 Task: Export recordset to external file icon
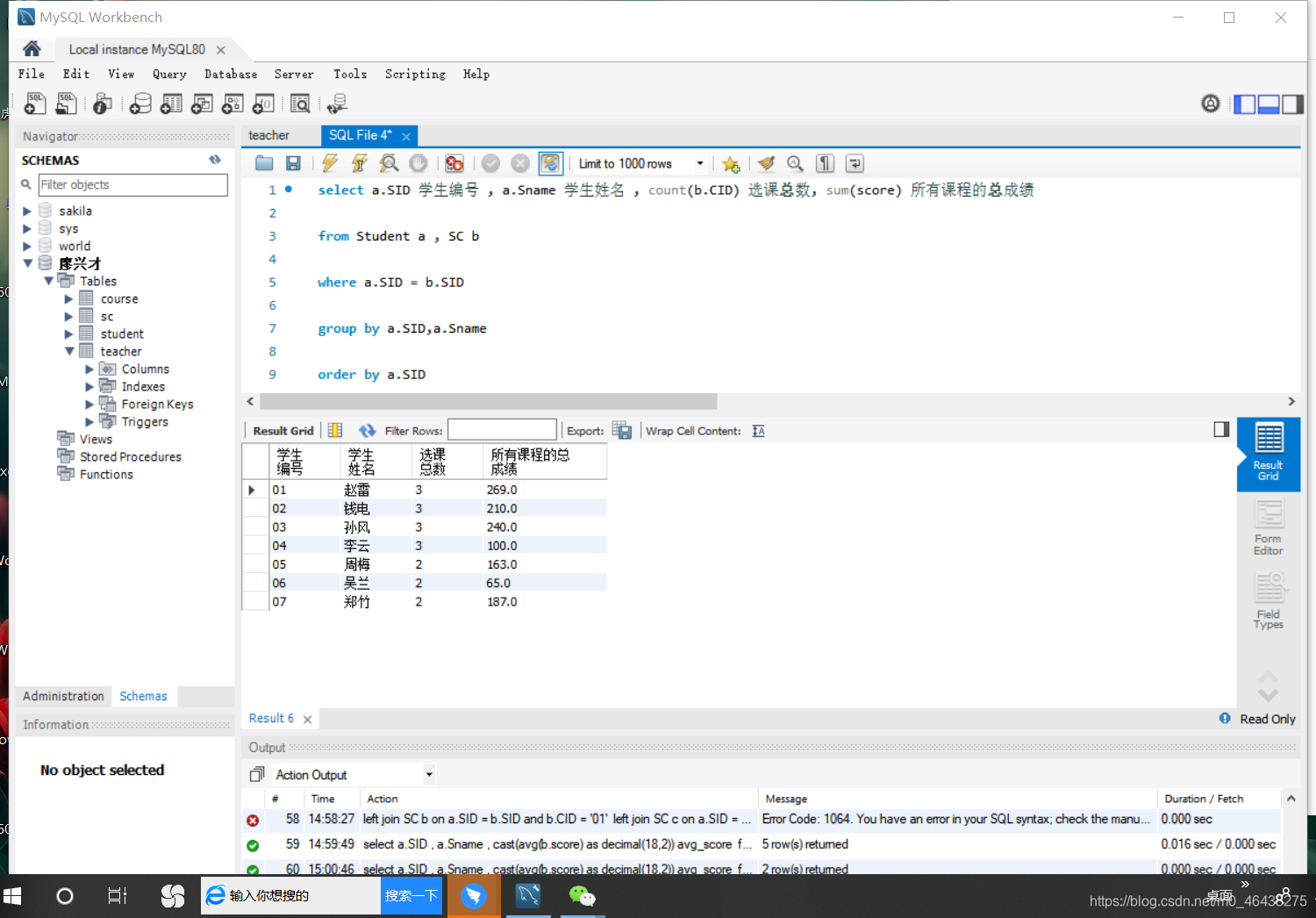click(x=622, y=430)
